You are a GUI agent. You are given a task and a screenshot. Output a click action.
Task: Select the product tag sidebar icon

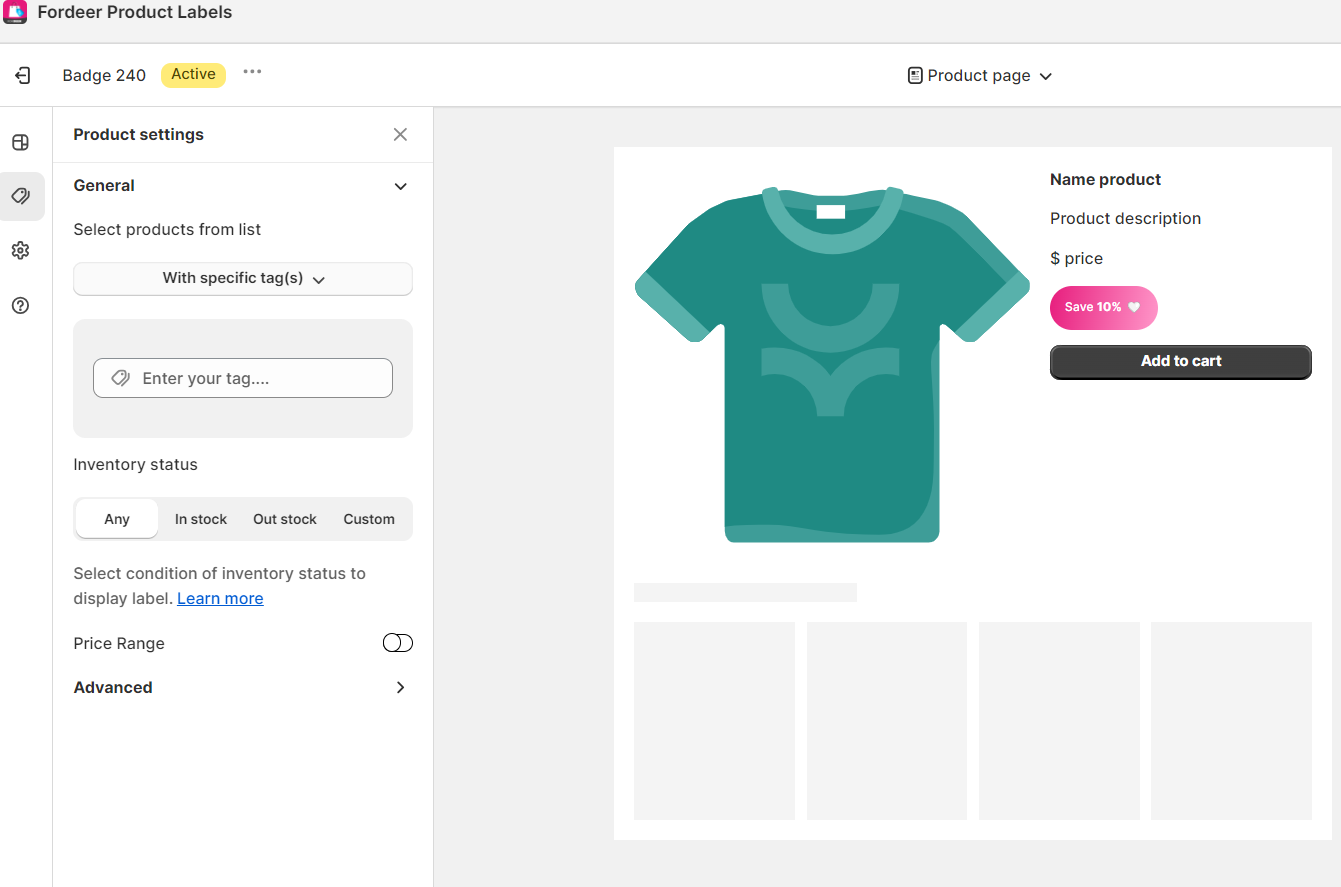[x=20, y=196]
